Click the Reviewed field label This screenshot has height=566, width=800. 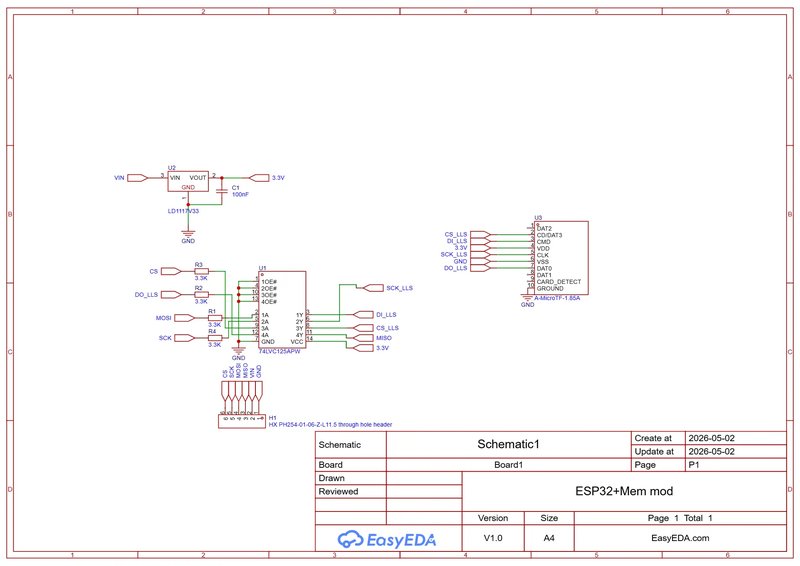pyautogui.click(x=338, y=491)
